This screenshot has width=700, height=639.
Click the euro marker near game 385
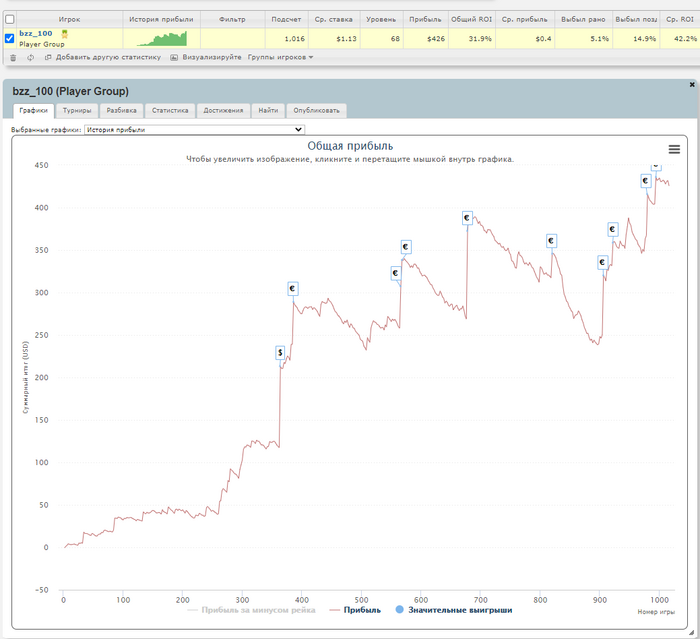(x=292, y=288)
